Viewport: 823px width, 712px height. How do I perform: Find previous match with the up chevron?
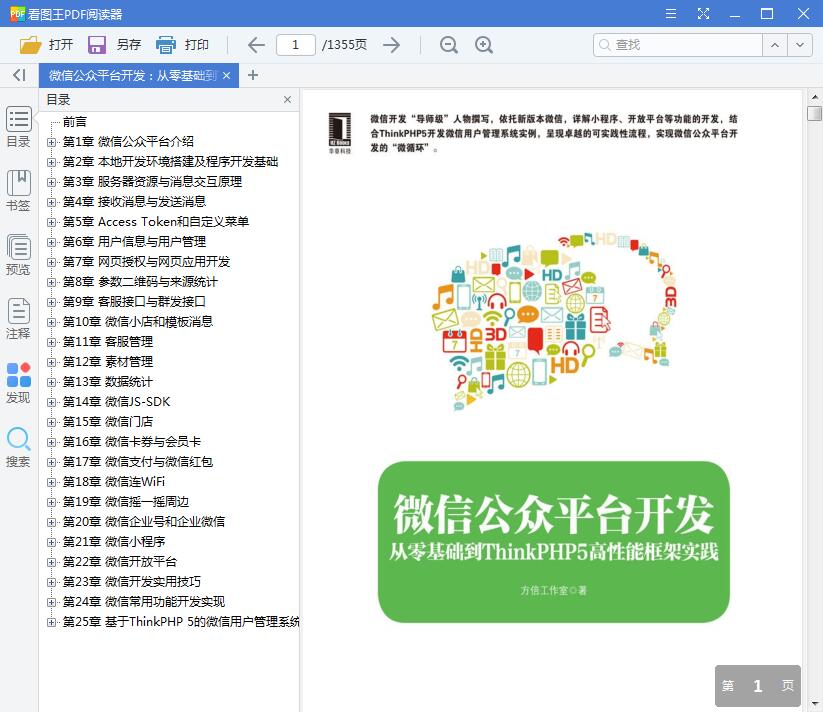(775, 45)
